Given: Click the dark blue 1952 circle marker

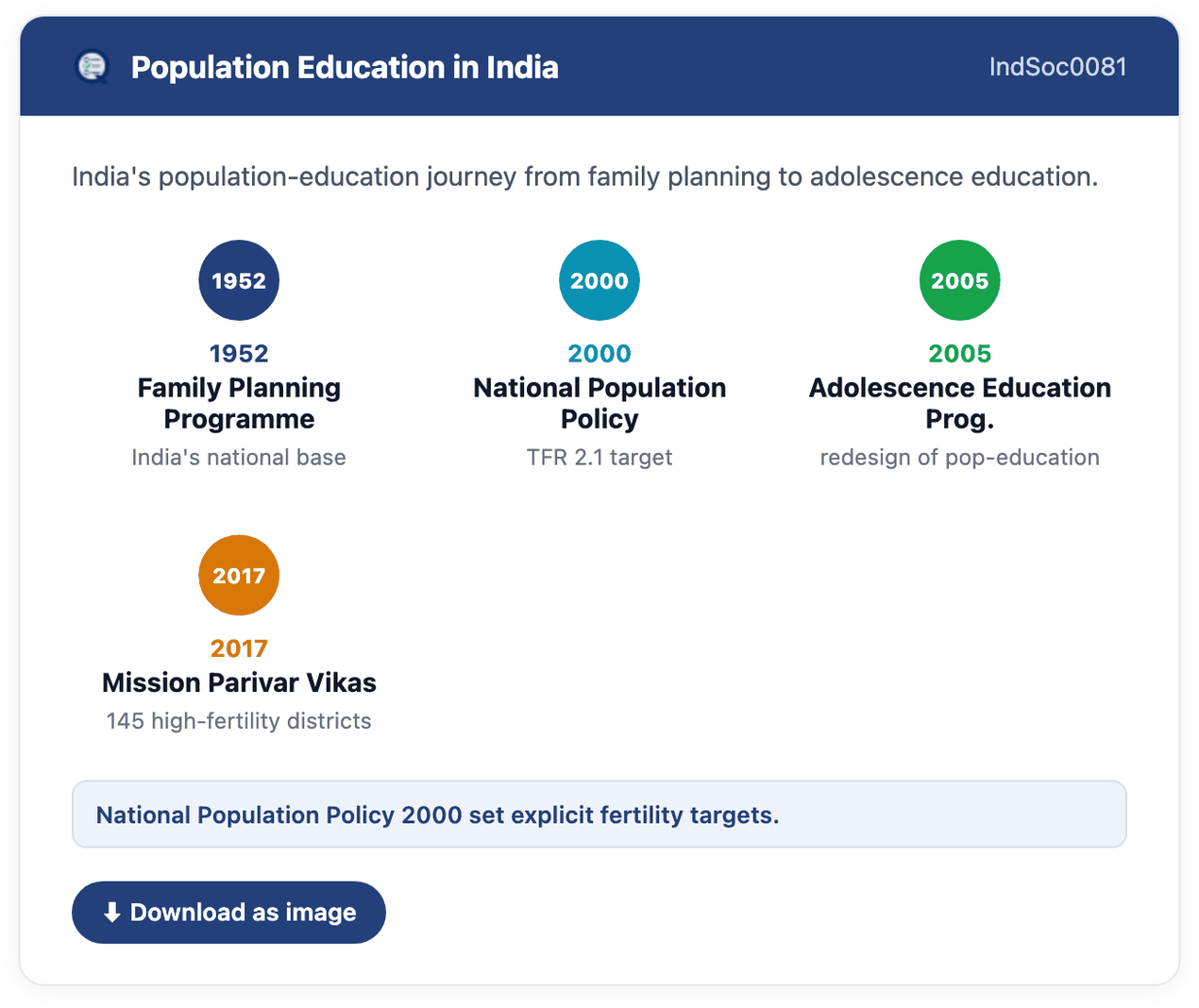Looking at the screenshot, I should (x=239, y=280).
